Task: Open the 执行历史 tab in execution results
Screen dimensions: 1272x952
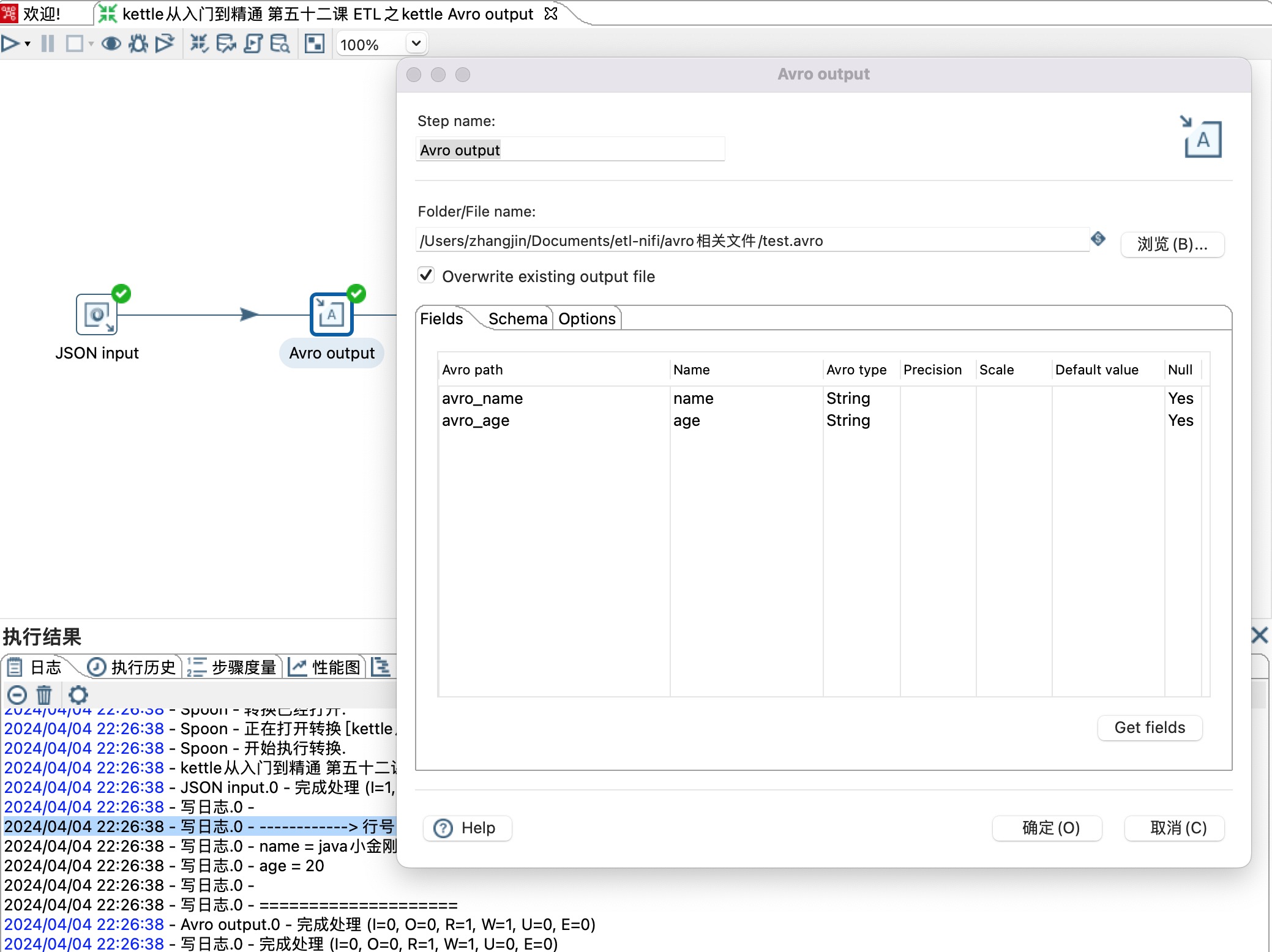Action: click(x=132, y=667)
